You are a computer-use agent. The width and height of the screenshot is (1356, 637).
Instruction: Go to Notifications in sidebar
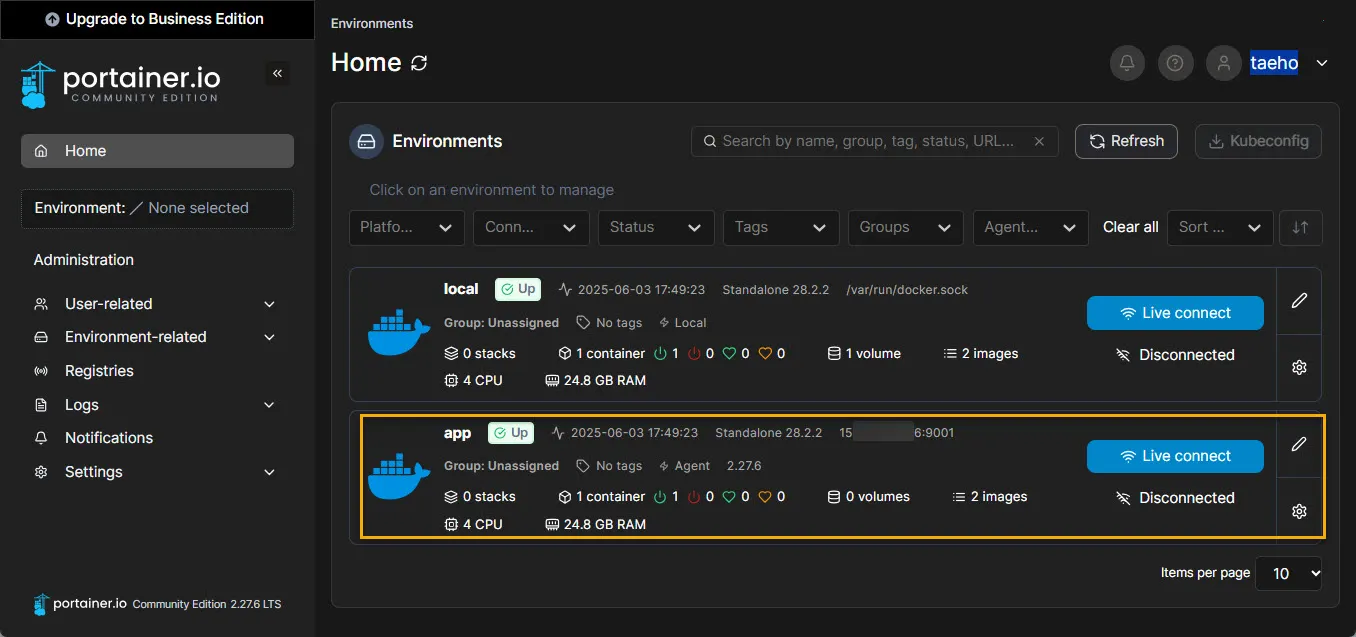pos(108,438)
